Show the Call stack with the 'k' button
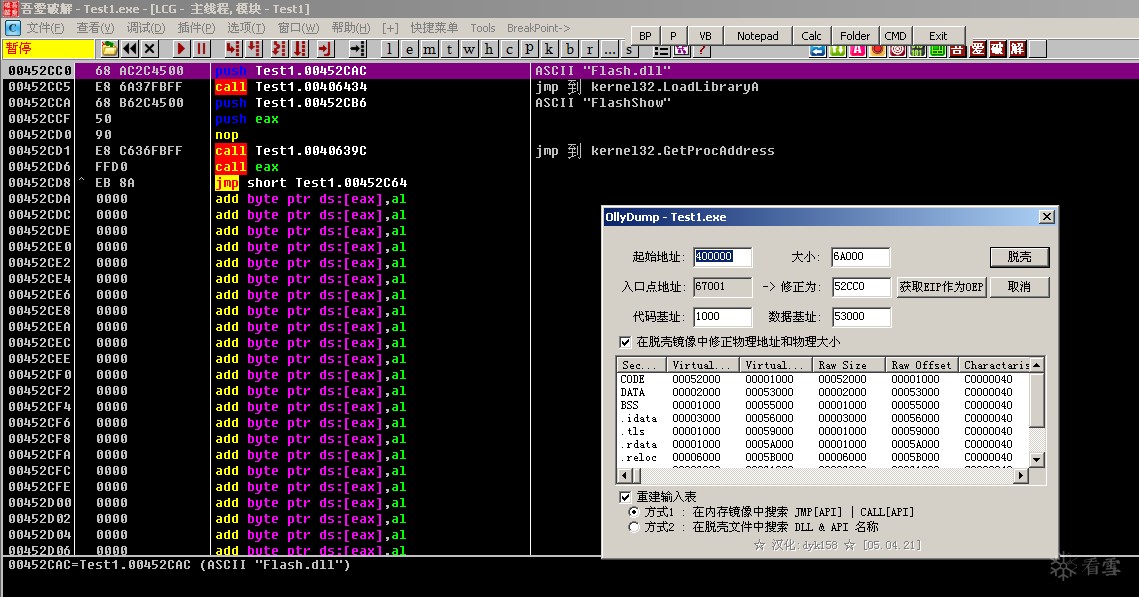The image size is (1139, 597). pyautogui.click(x=549, y=49)
